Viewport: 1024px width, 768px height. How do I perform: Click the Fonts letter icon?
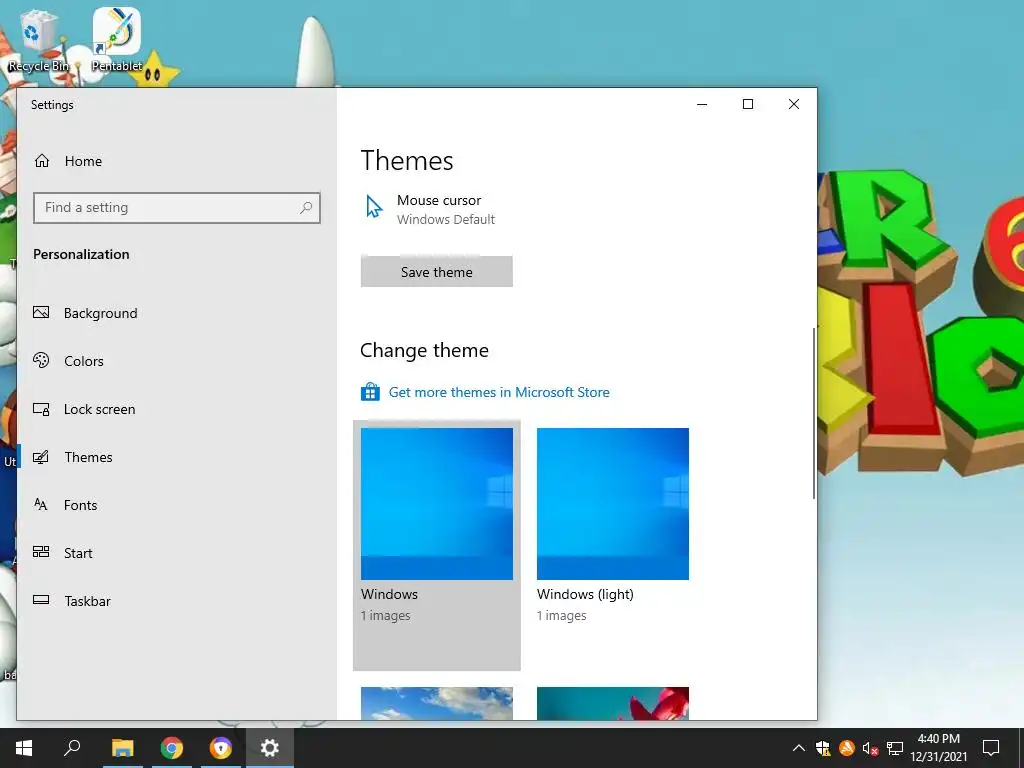click(x=40, y=504)
